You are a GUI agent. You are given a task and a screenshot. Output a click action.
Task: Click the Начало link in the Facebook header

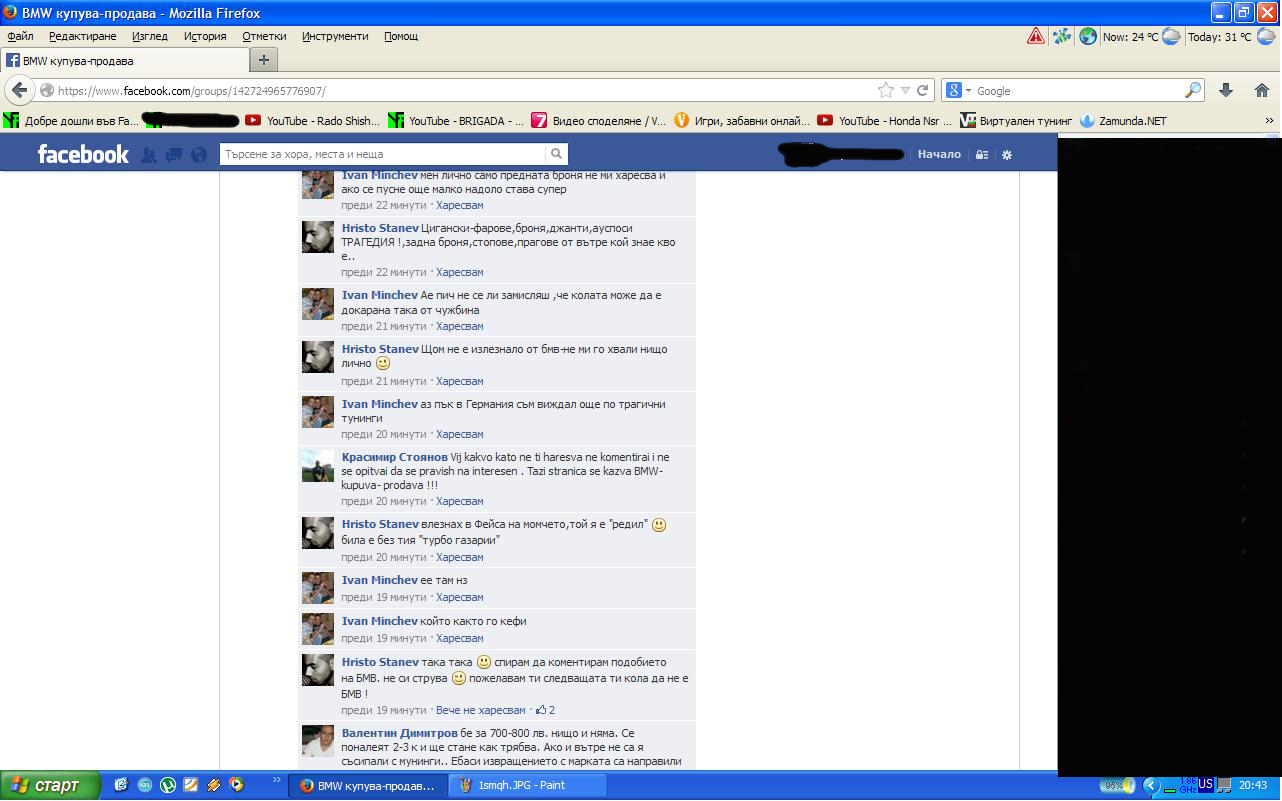pos(939,154)
